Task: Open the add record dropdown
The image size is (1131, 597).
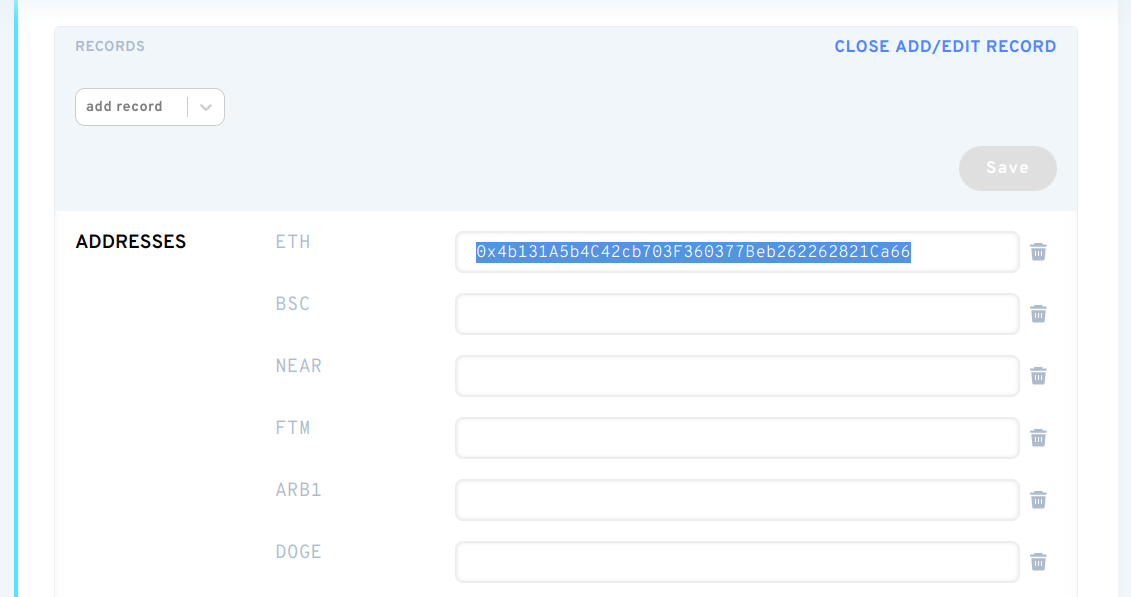Action: [x=130, y=107]
